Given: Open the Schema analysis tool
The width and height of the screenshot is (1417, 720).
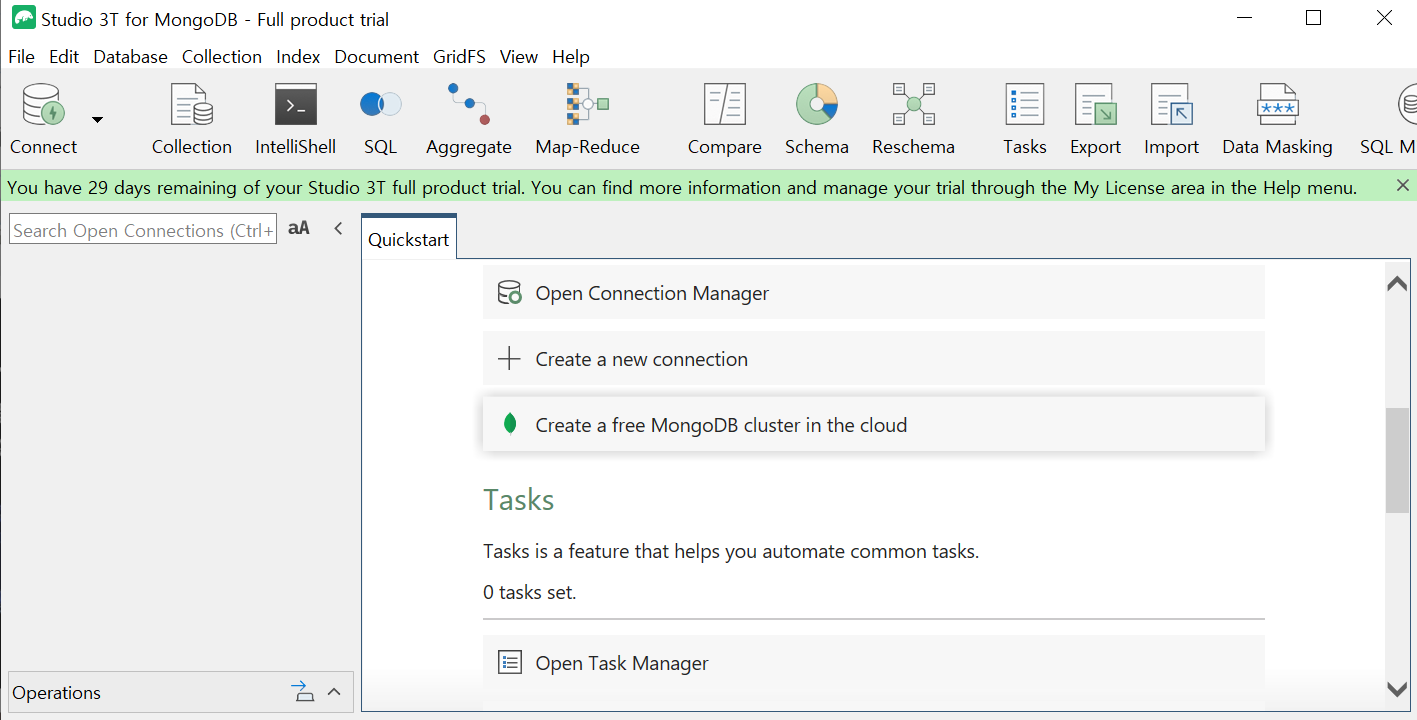Looking at the screenshot, I should coord(816,119).
